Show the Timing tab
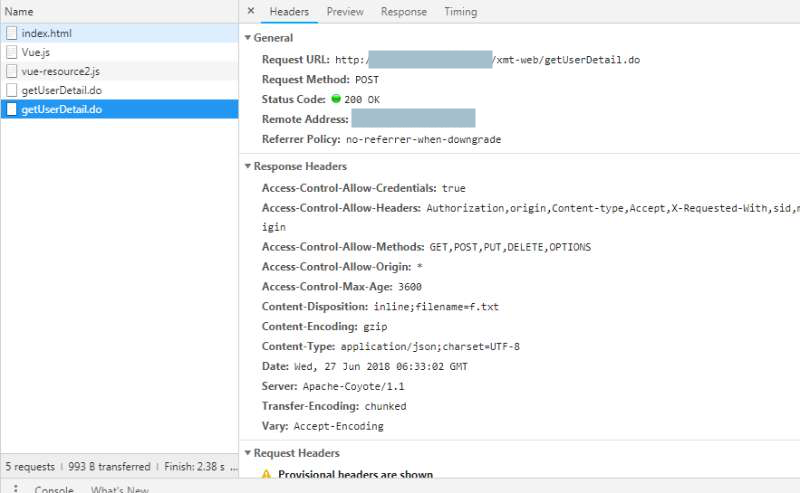This screenshot has width=800, height=493. click(x=460, y=12)
